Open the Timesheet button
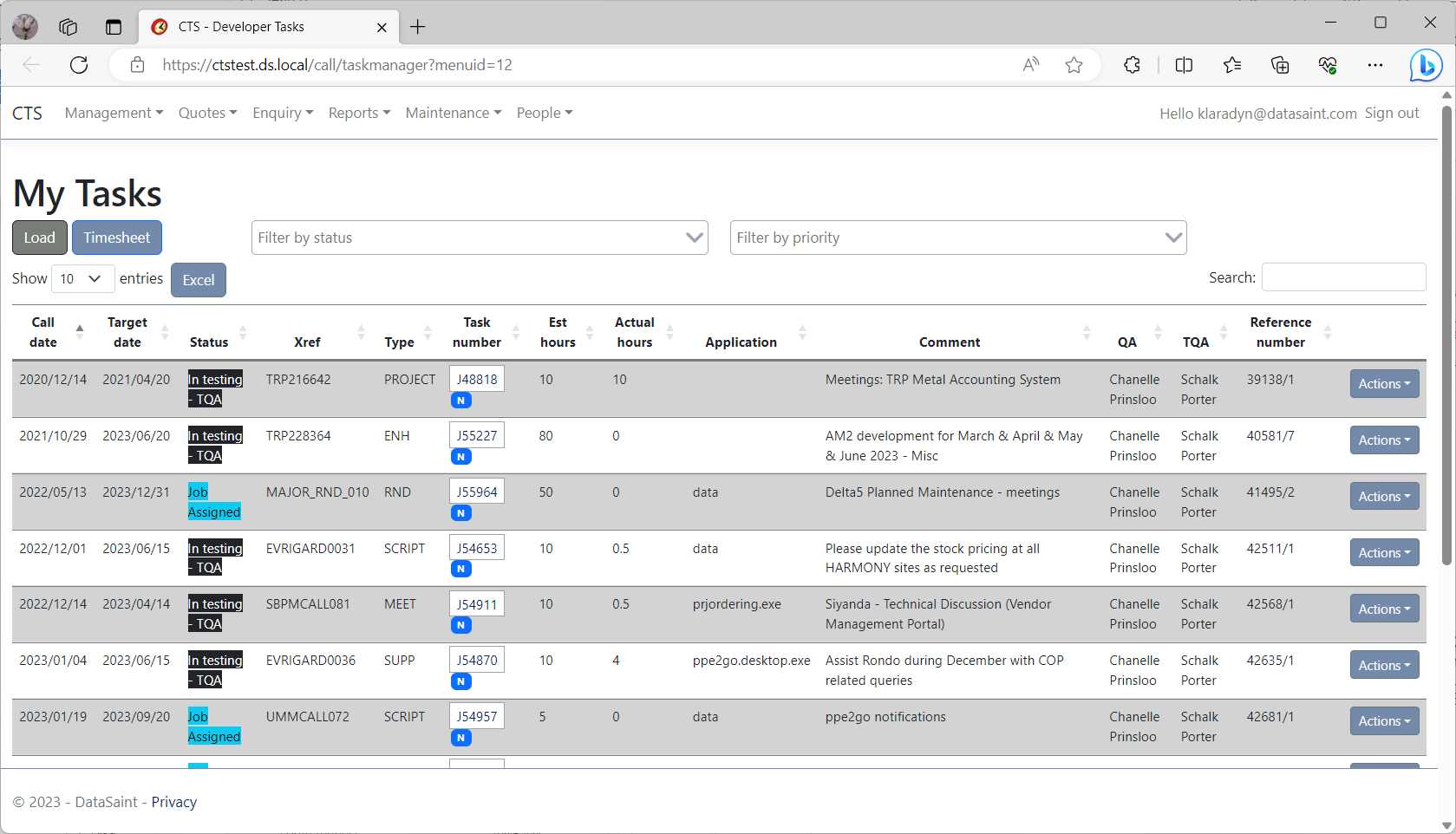 click(117, 238)
